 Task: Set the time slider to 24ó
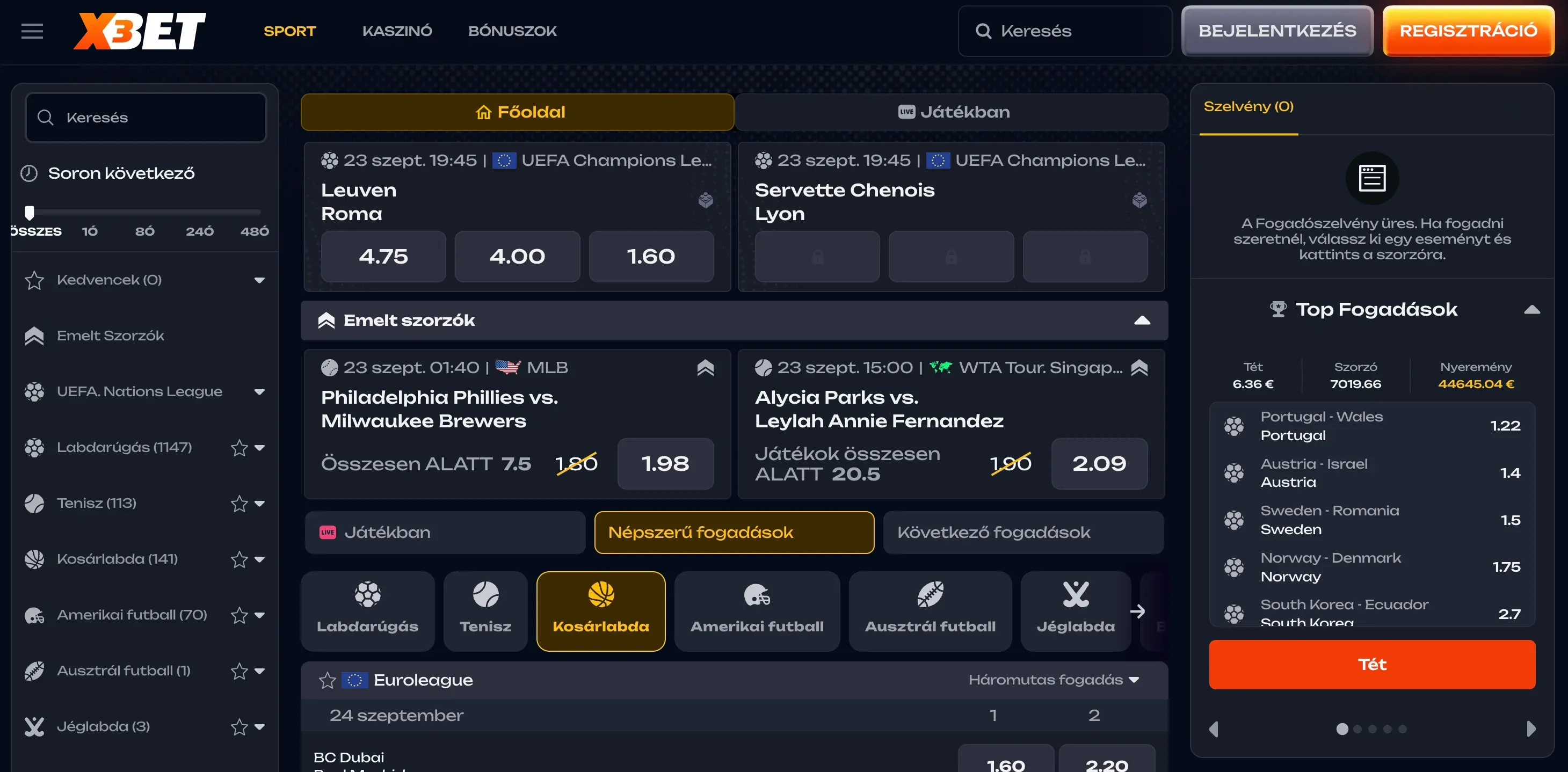(200, 231)
